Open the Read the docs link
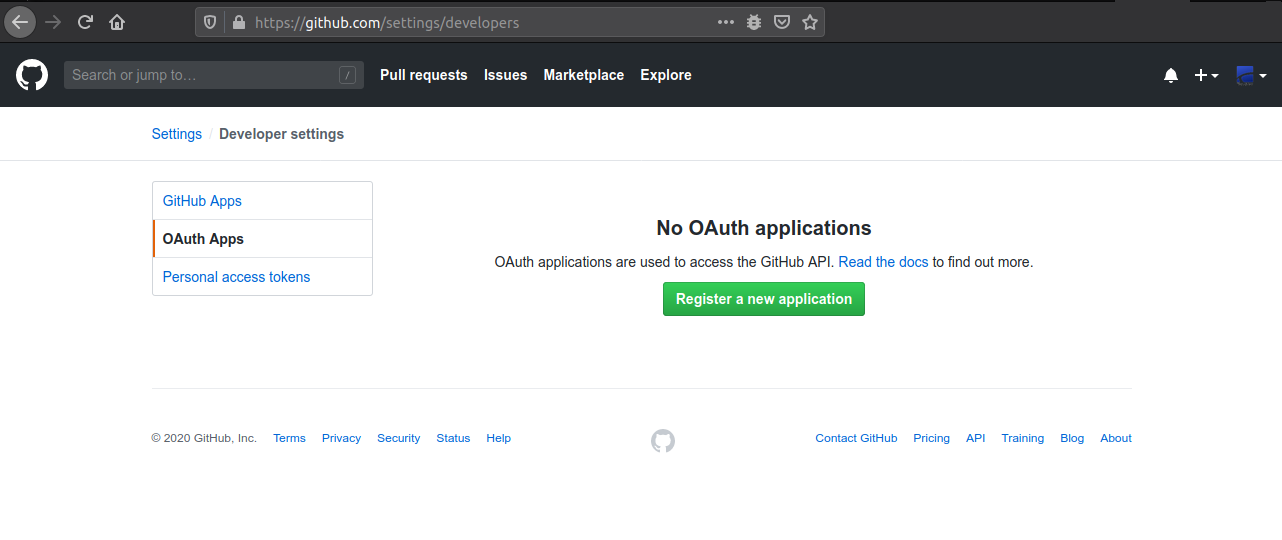The image size is (1282, 540). 883,262
